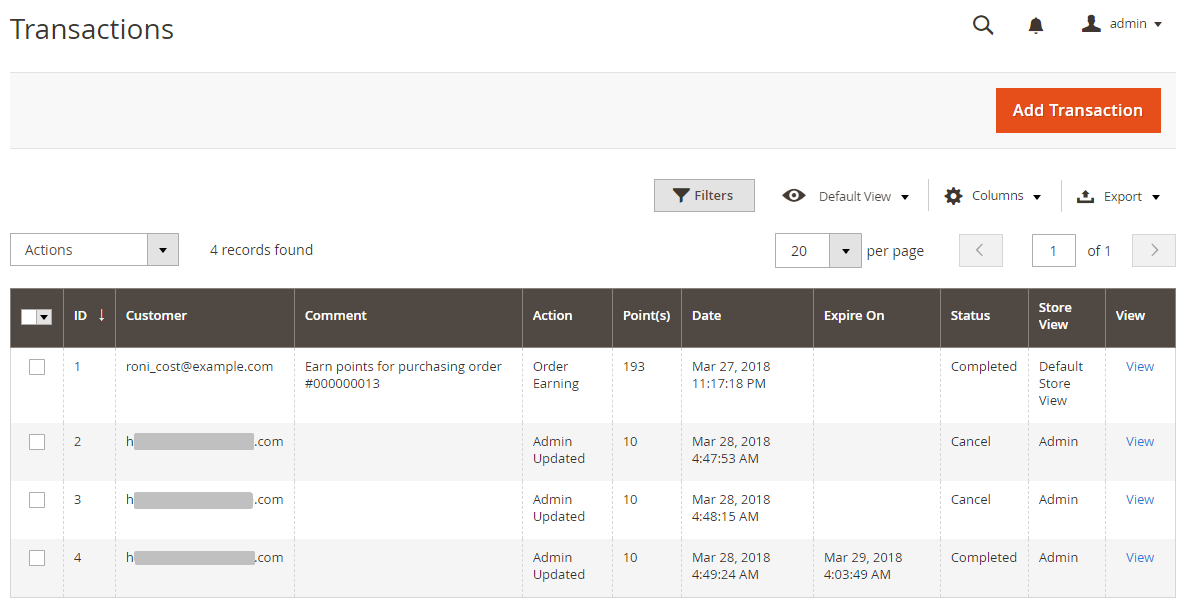Expand the per page count dropdown

pos(845,251)
